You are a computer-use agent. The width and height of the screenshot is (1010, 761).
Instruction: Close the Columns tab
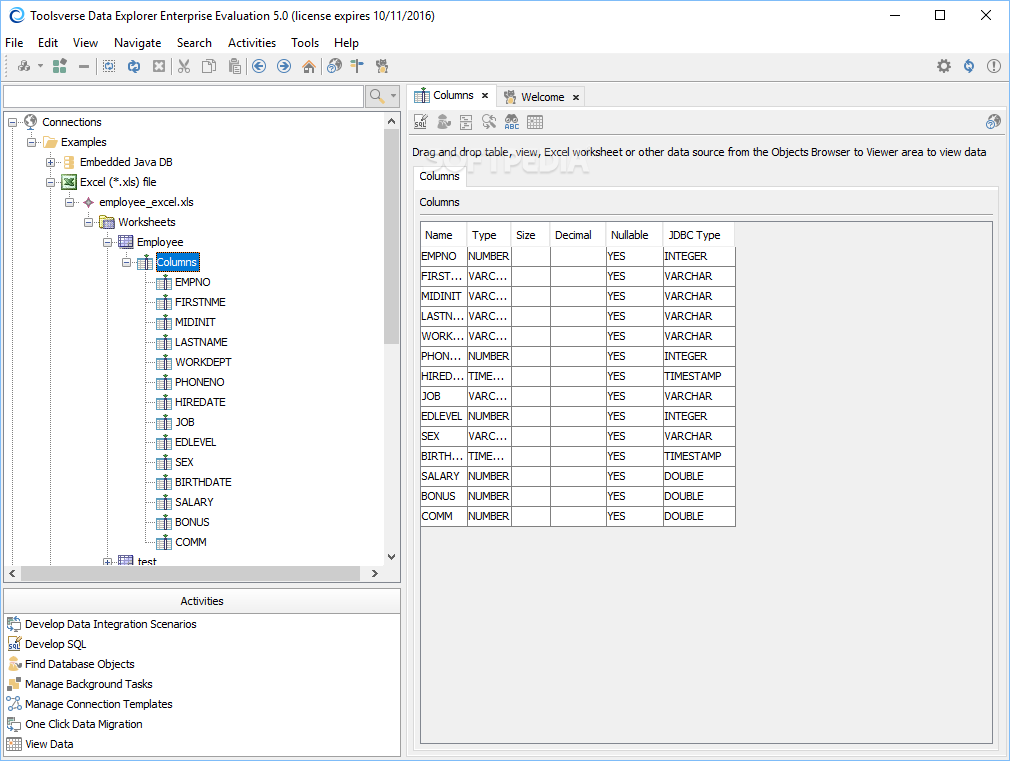[485, 95]
